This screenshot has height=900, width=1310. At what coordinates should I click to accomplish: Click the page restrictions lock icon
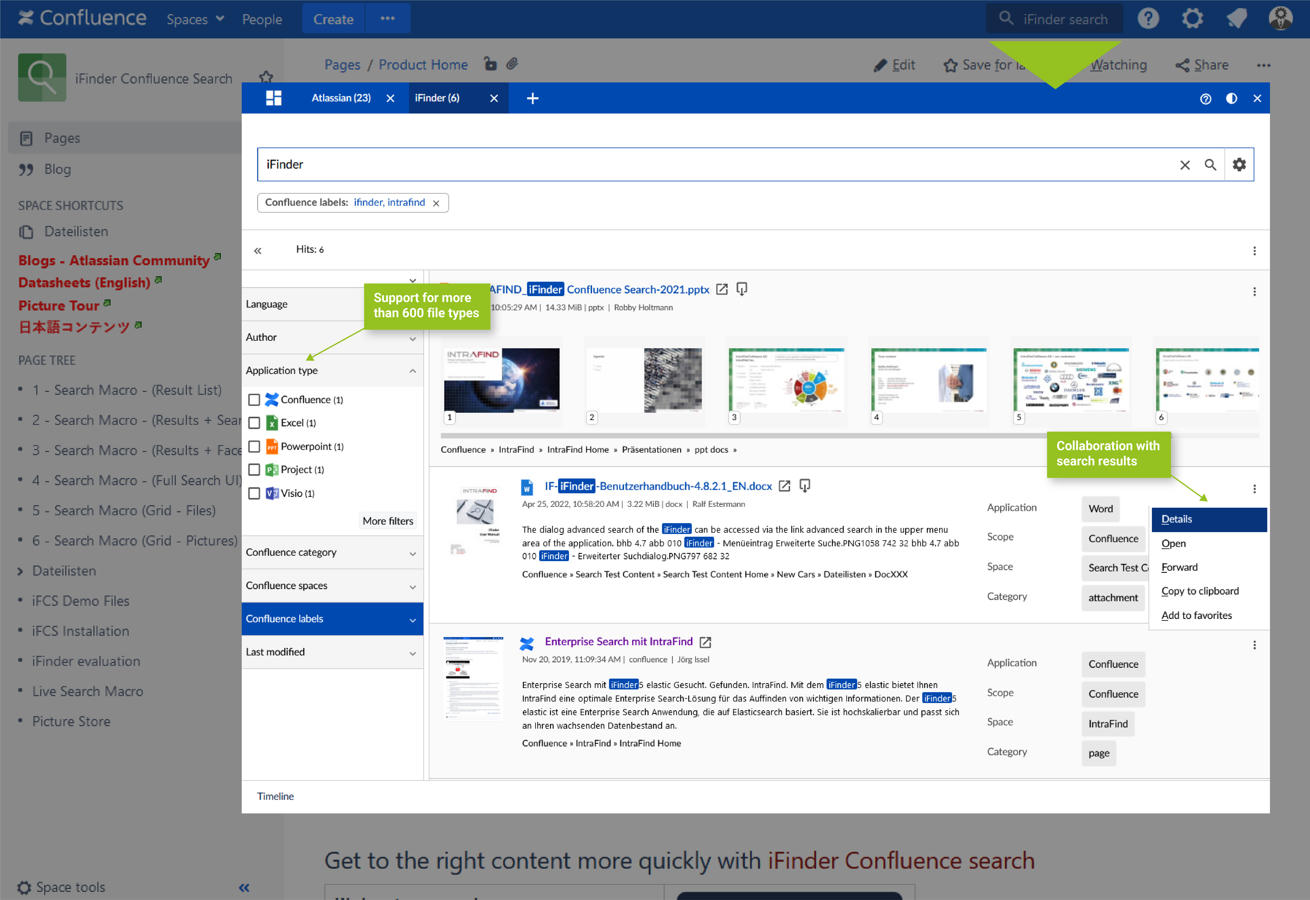(490, 64)
